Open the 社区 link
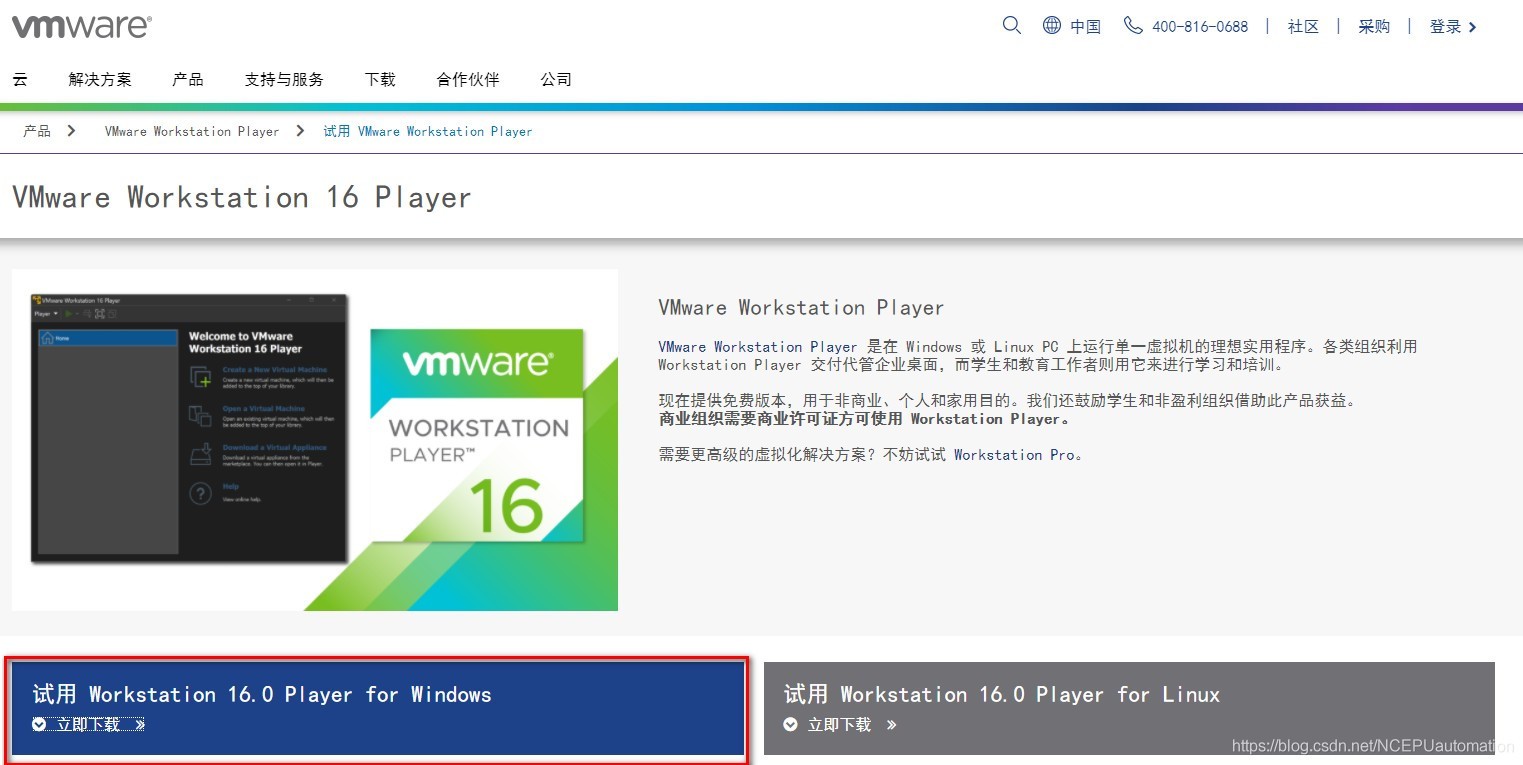Screen dimensions: 1523x765 pos(1304,27)
